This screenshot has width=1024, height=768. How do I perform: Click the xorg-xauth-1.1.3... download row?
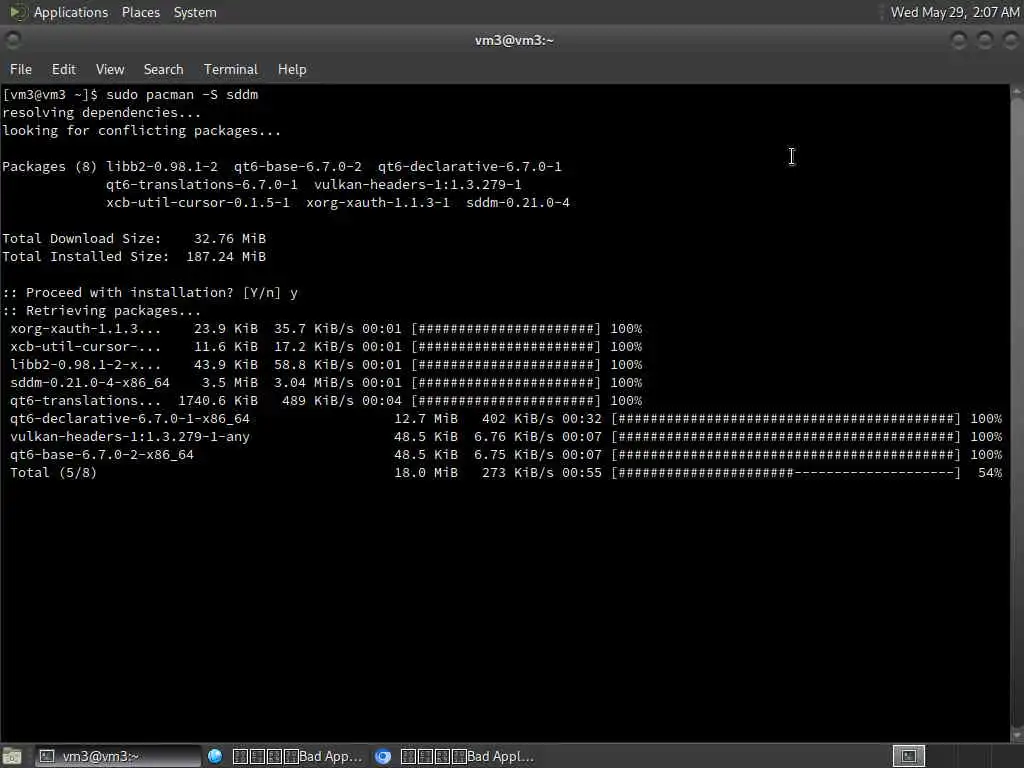coord(326,328)
